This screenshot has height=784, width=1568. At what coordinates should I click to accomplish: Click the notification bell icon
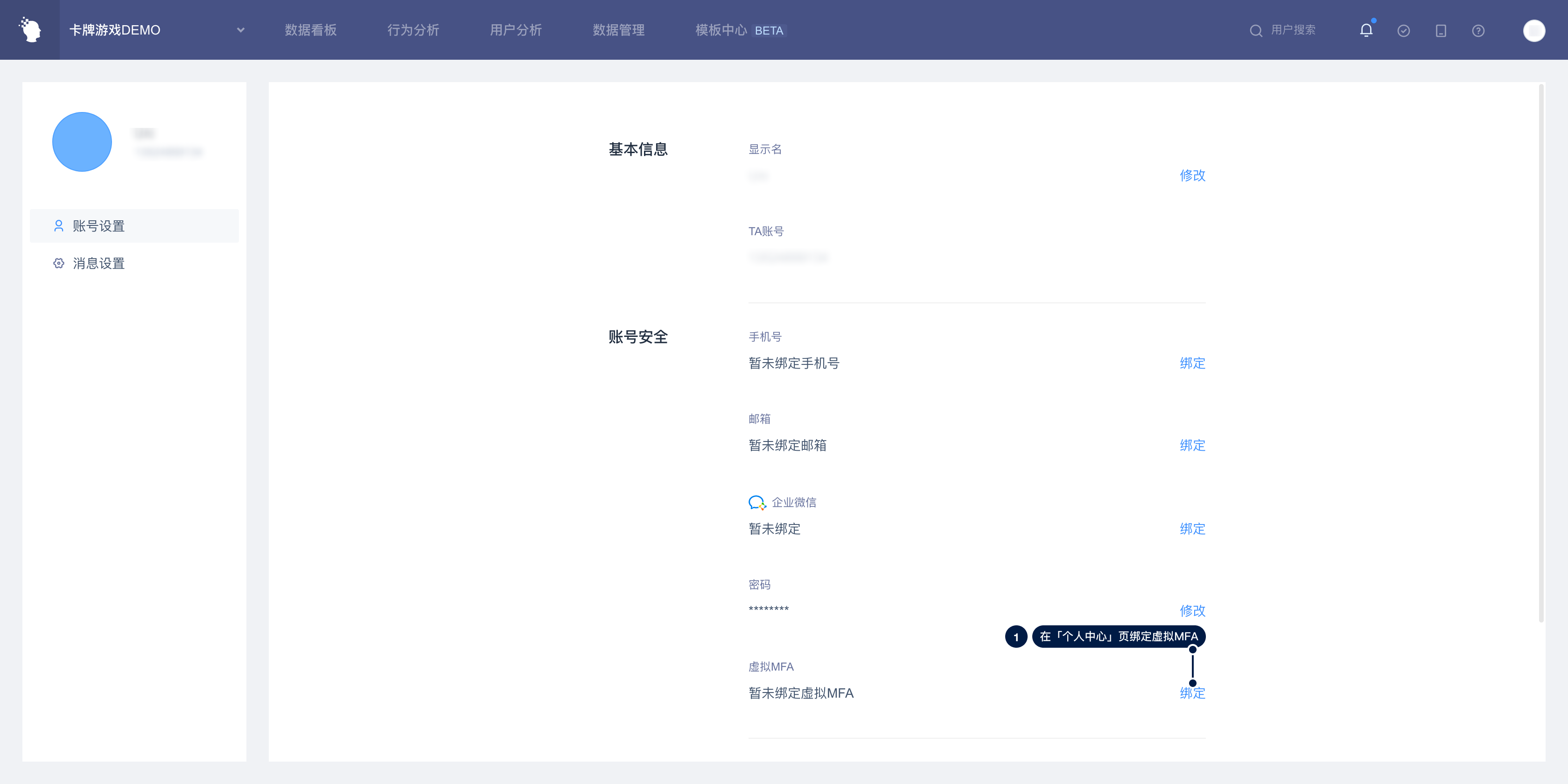(1366, 30)
